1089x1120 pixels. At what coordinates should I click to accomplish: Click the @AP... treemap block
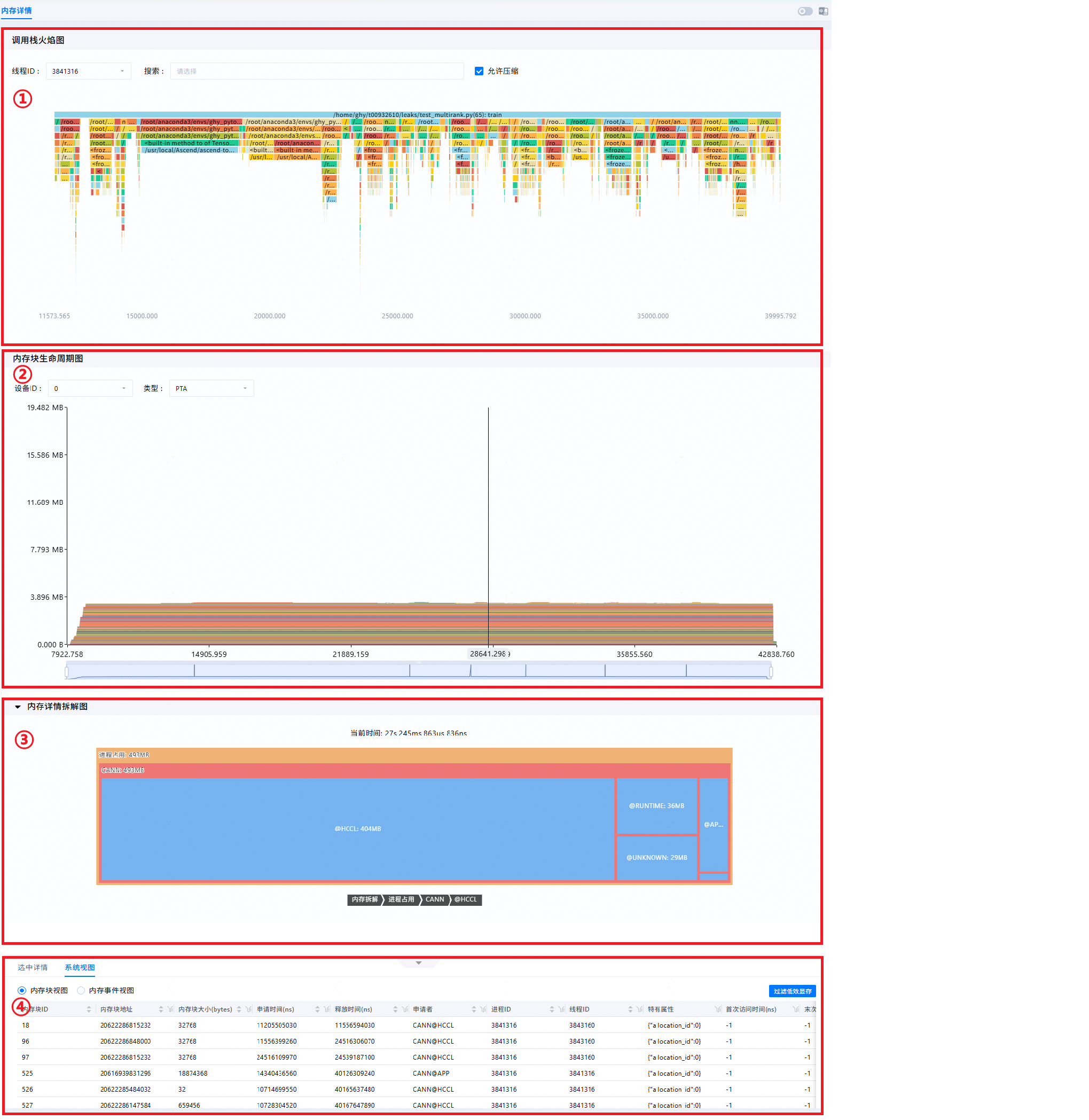coord(713,824)
